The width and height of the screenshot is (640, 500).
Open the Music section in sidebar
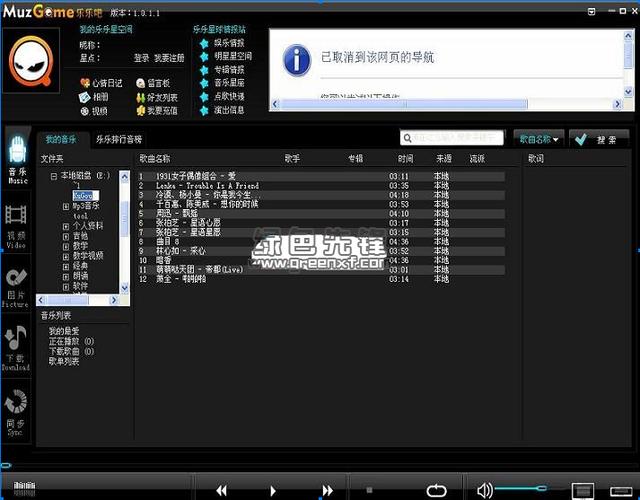pyautogui.click(x=17, y=158)
